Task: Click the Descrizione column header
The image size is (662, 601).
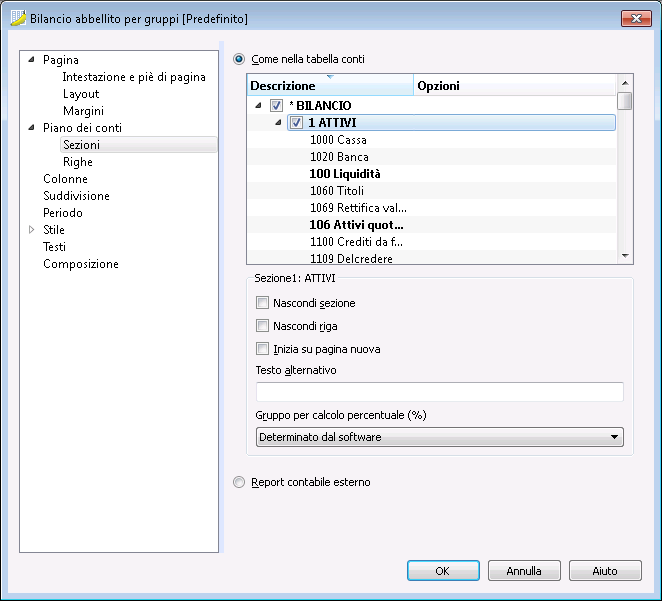Action: [x=330, y=85]
